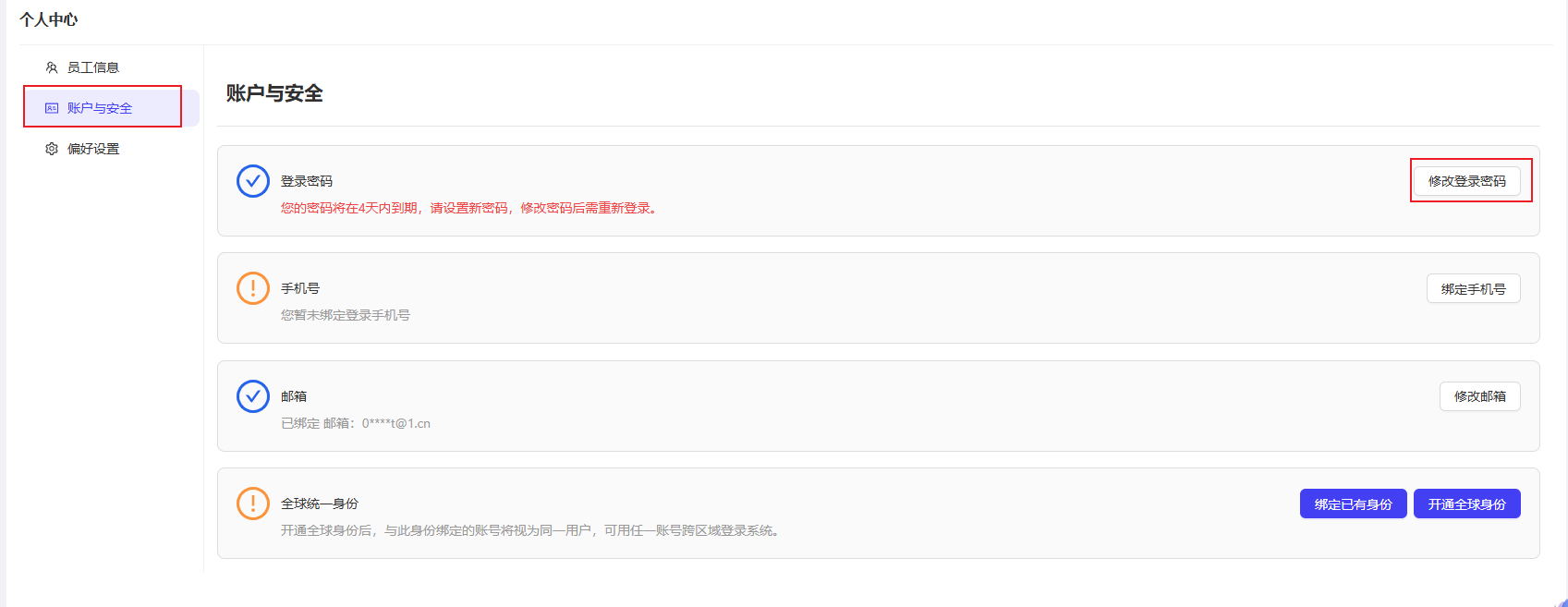Click the people icon beside 员工信息

(52, 67)
